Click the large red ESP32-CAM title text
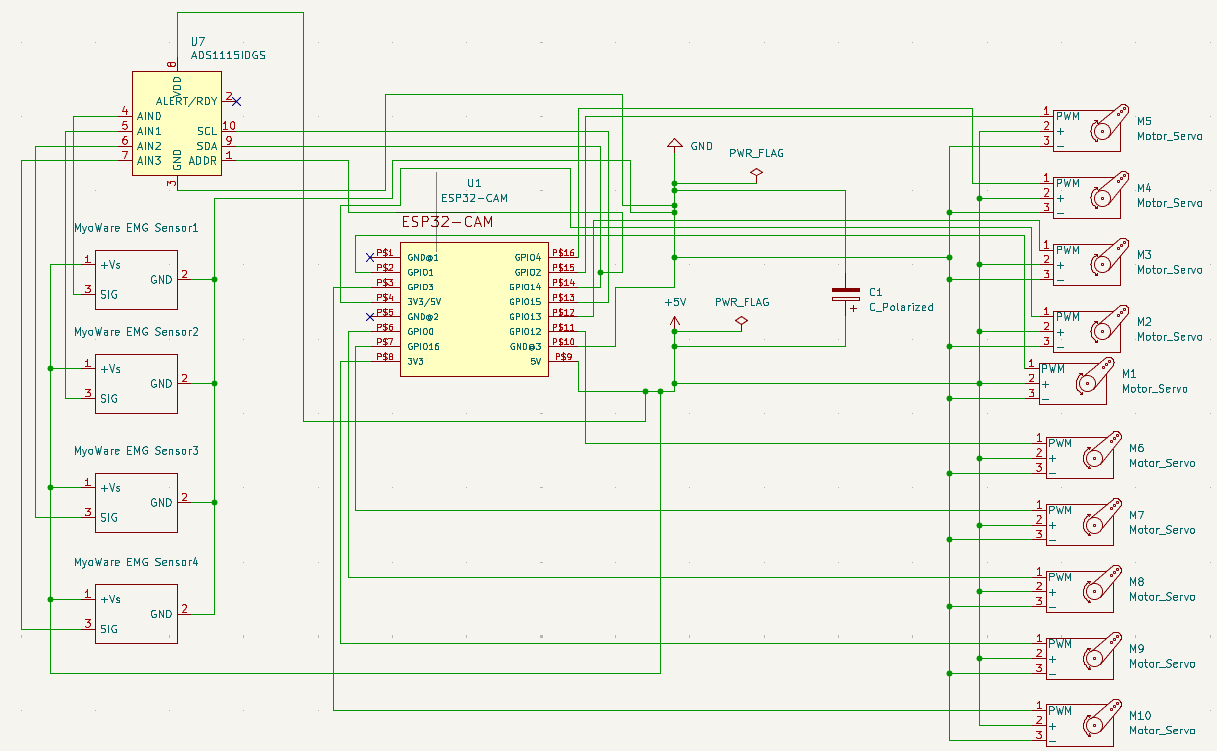 (447, 222)
